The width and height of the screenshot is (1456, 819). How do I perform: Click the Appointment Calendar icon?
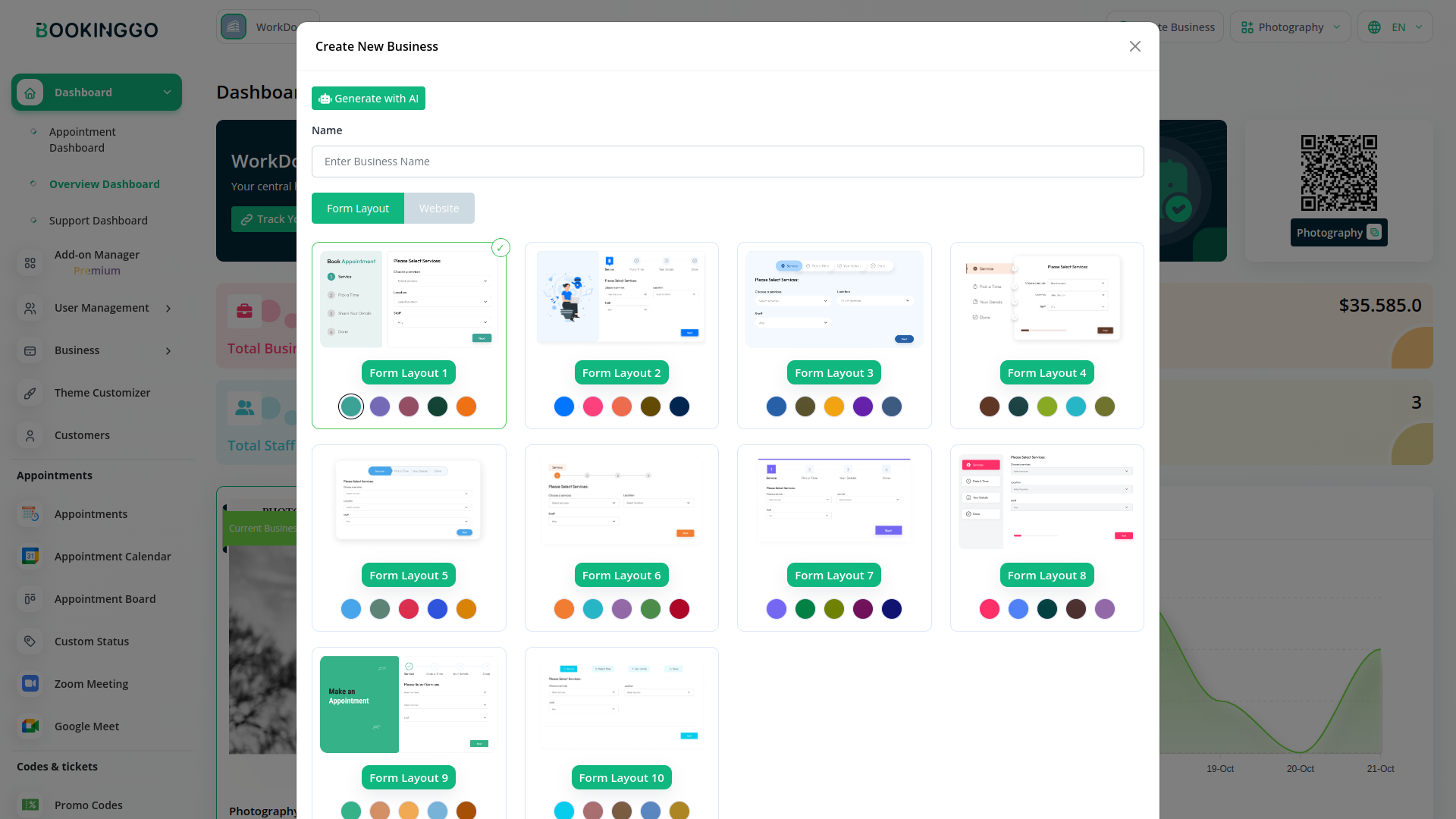tap(30, 556)
